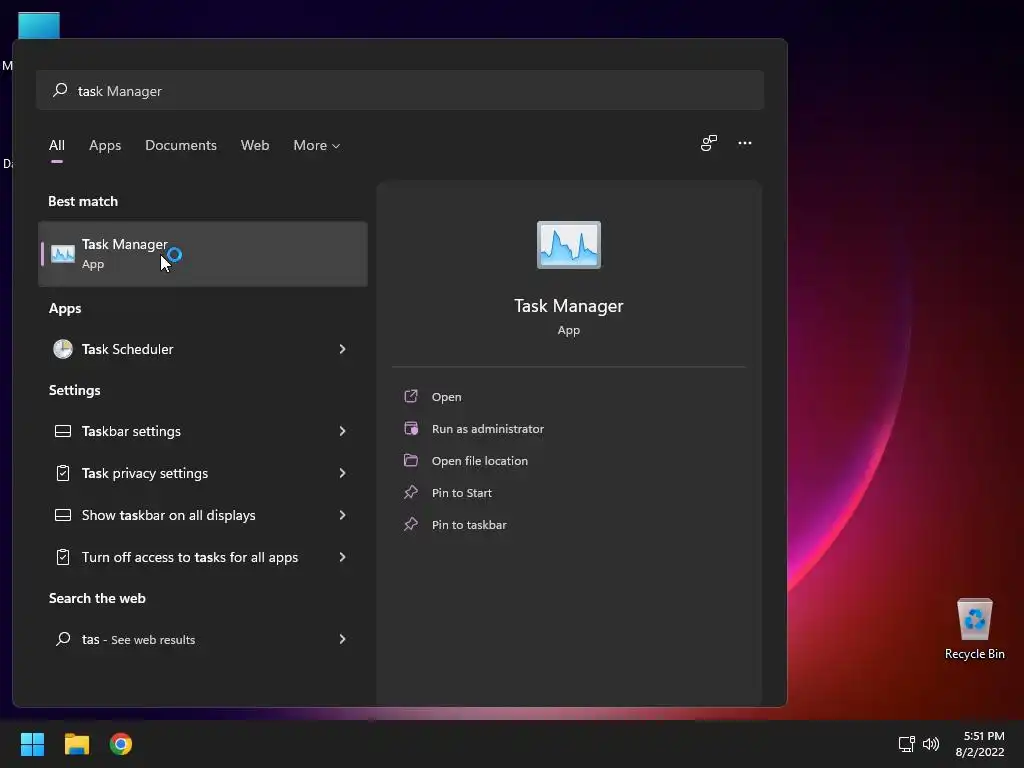Click the Open file location folder icon
1024x768 pixels.
click(411, 460)
